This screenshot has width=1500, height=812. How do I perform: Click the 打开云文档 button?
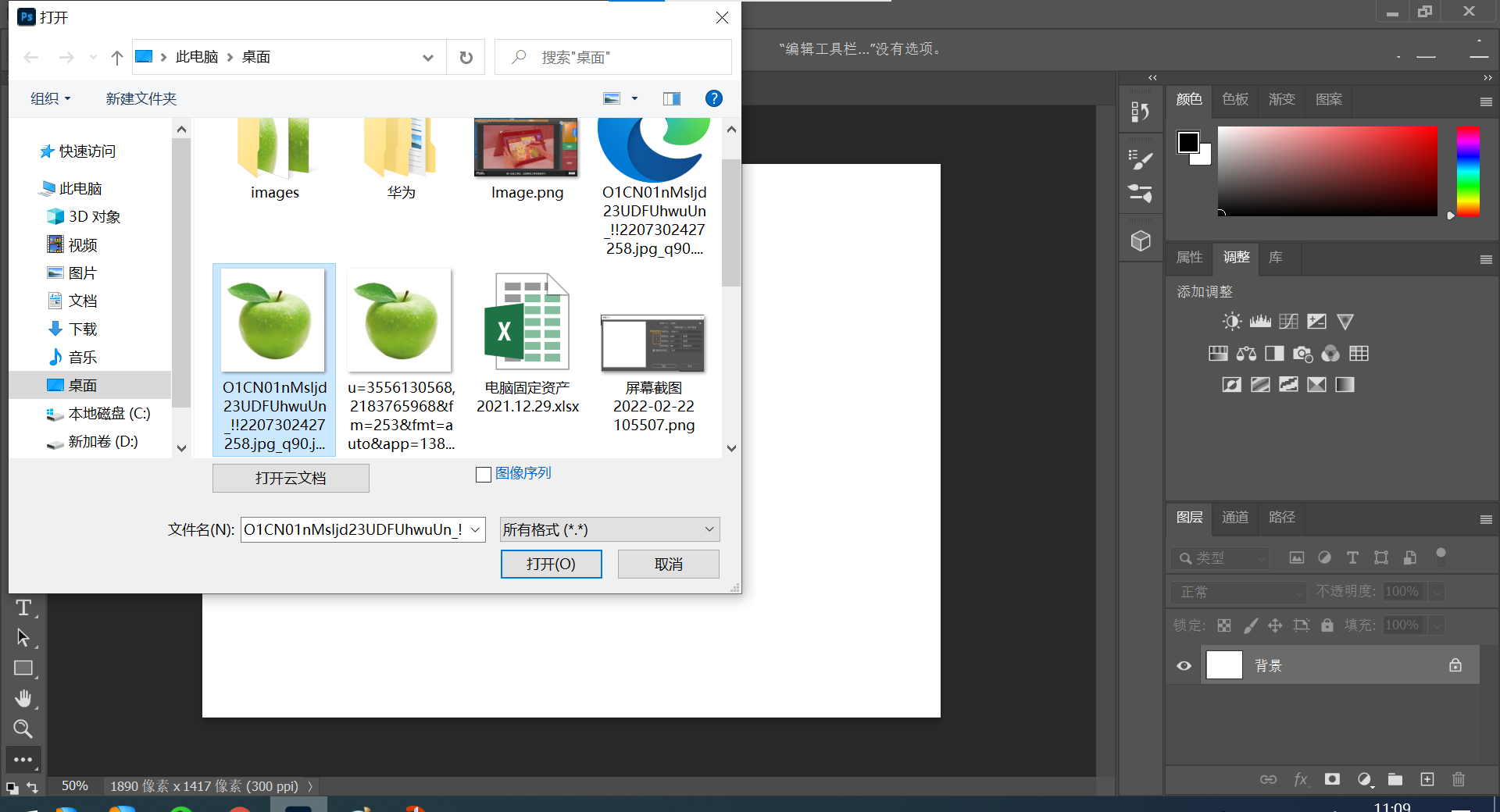(291, 478)
